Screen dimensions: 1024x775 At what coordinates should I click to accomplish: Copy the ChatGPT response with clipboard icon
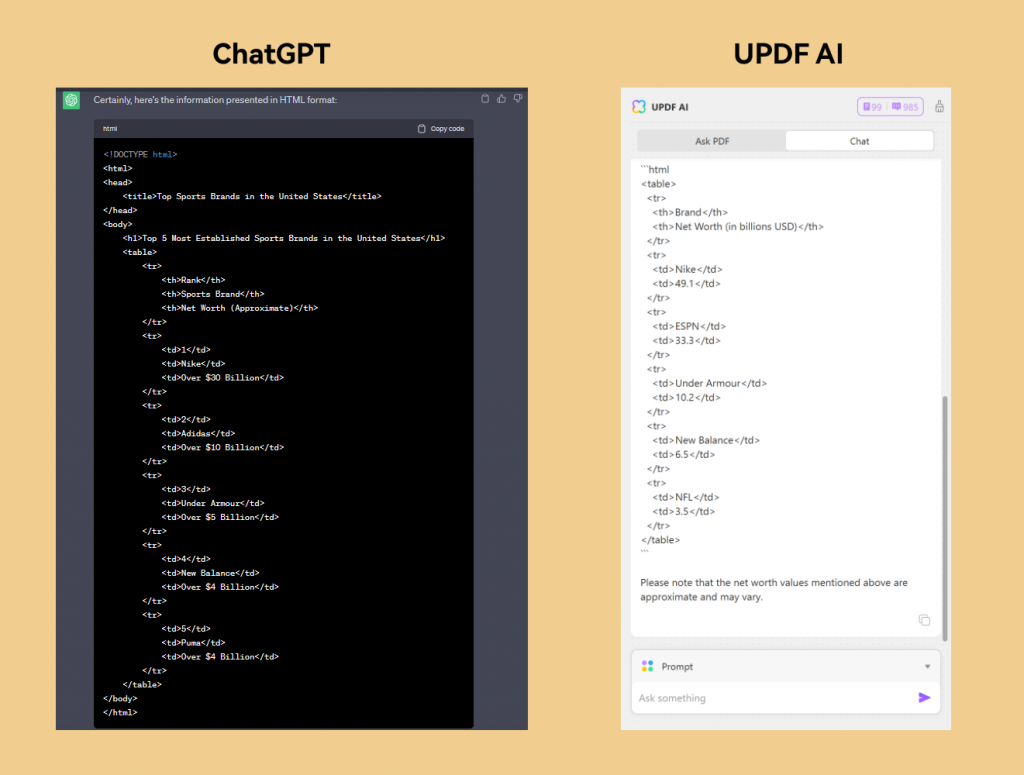pos(485,99)
